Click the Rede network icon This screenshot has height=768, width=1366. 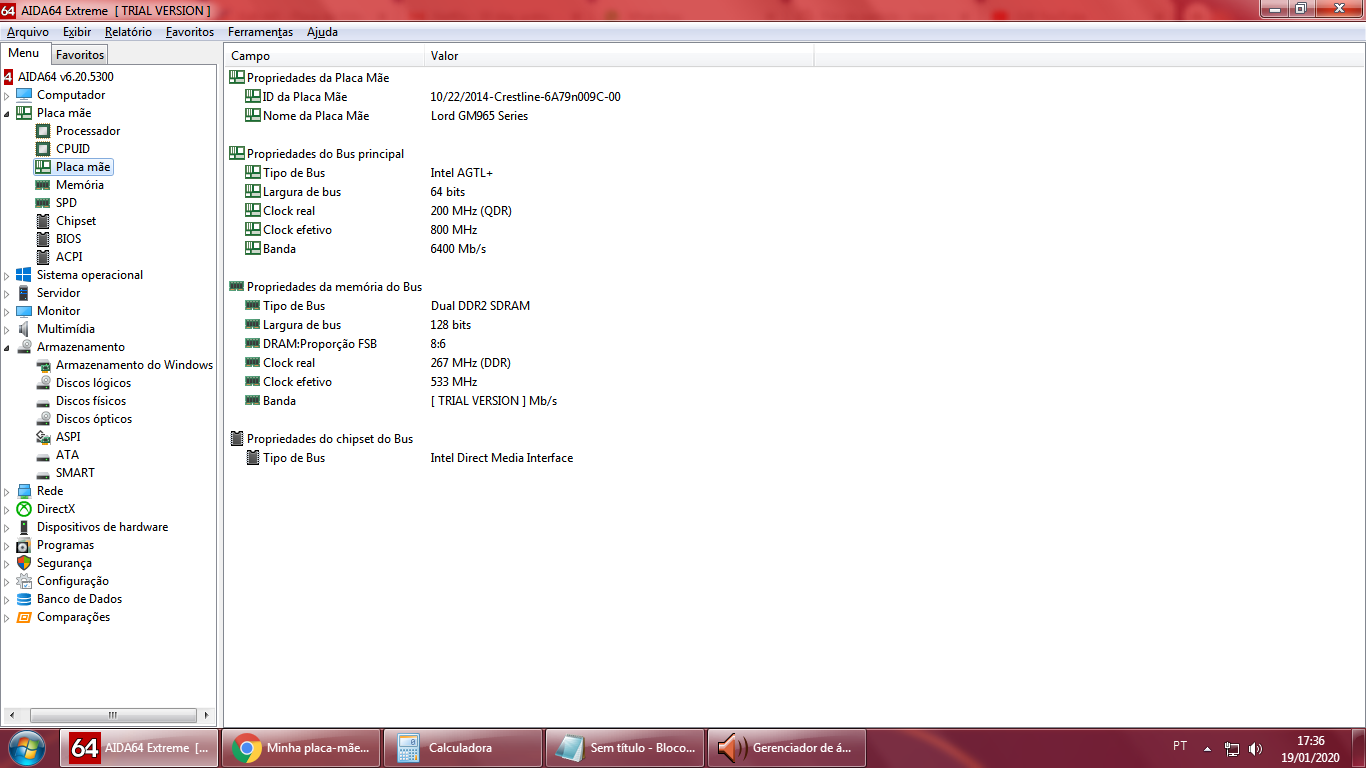(x=24, y=491)
